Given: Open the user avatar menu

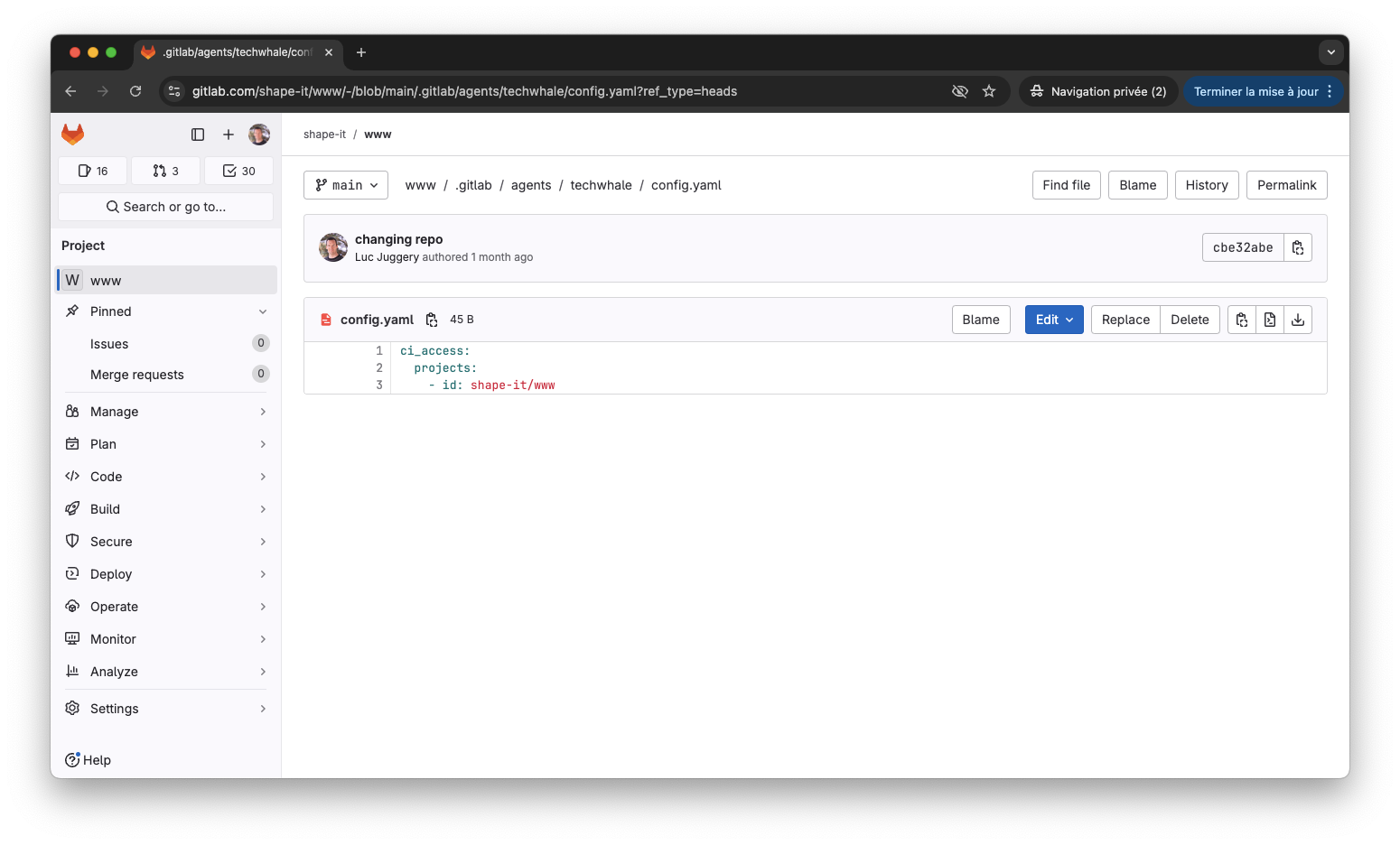Looking at the screenshot, I should coord(259,135).
